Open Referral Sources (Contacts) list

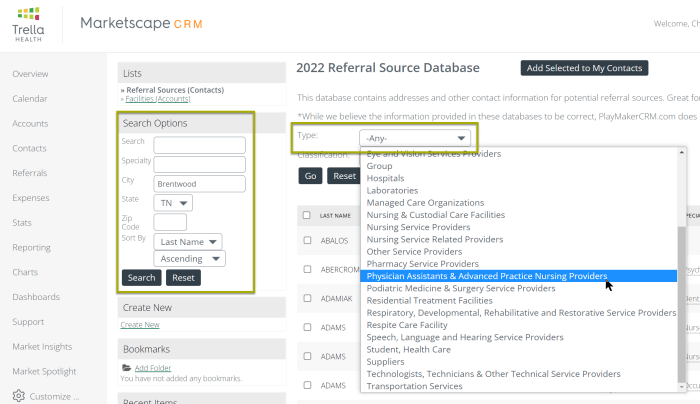pyautogui.click(x=175, y=90)
